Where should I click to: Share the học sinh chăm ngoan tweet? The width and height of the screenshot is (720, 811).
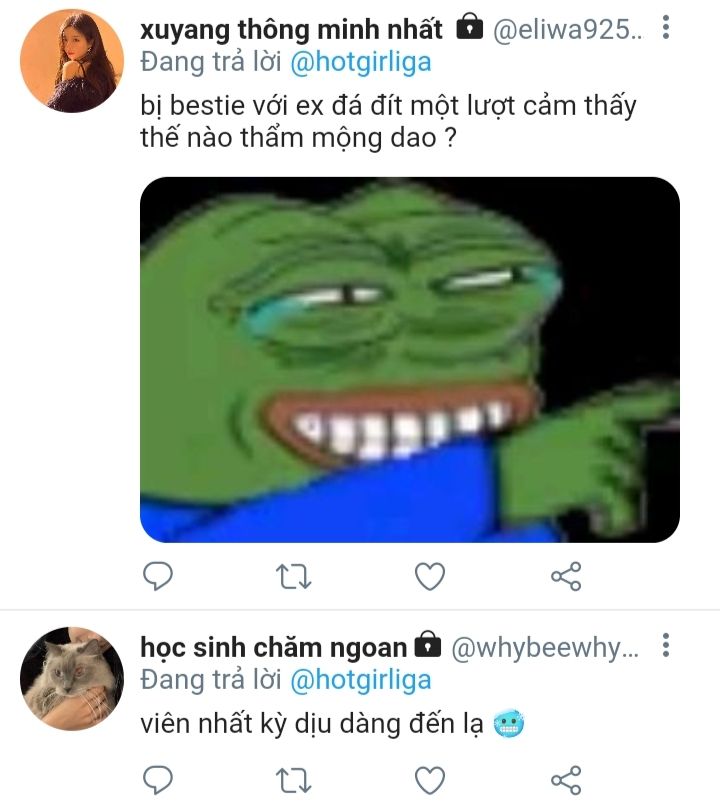click(x=566, y=780)
